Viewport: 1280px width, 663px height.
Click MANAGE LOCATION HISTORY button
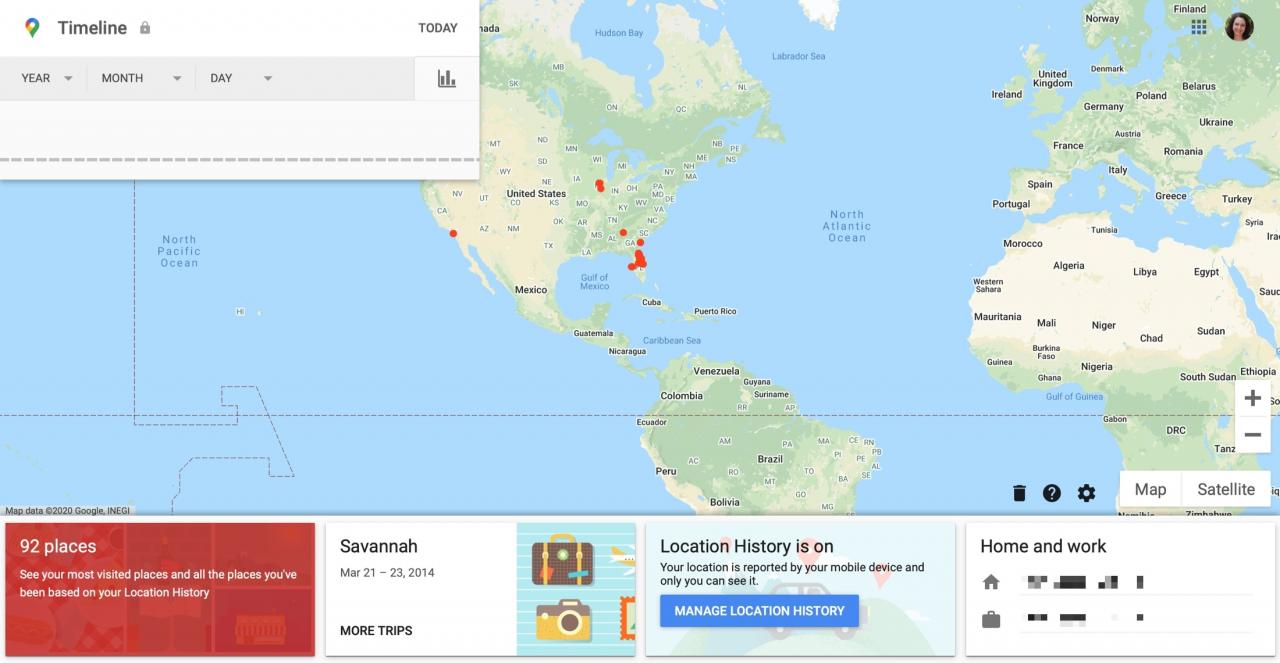coord(759,610)
